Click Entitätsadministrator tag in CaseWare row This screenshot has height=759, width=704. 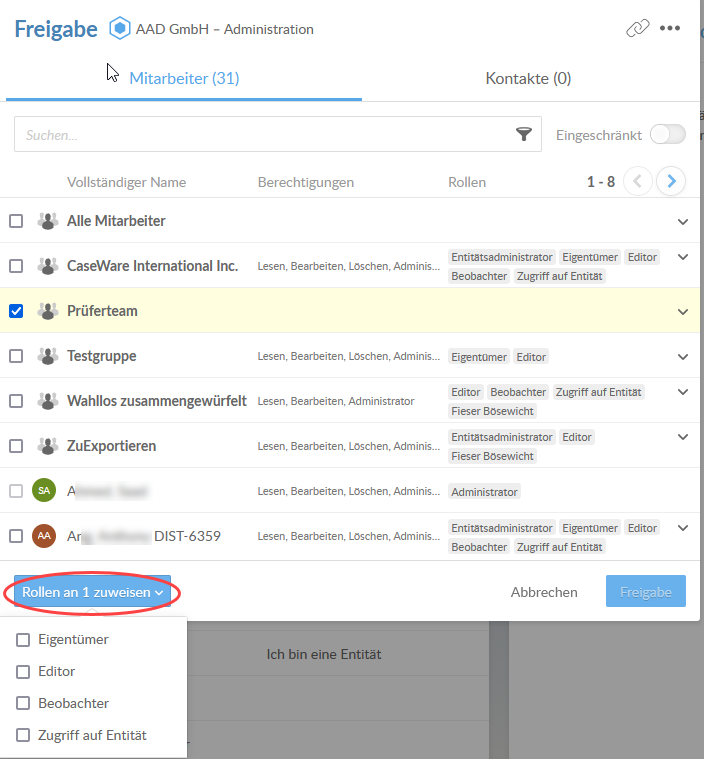click(x=502, y=257)
